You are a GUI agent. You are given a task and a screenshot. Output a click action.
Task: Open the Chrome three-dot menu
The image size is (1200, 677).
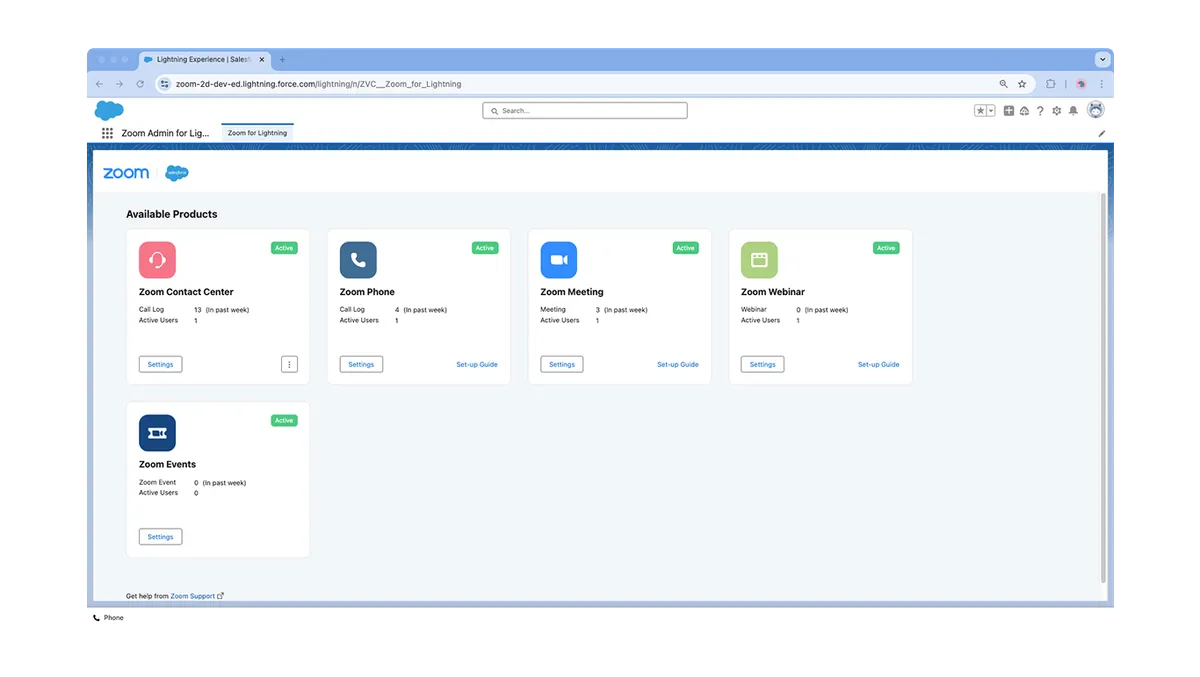pyautogui.click(x=1102, y=84)
